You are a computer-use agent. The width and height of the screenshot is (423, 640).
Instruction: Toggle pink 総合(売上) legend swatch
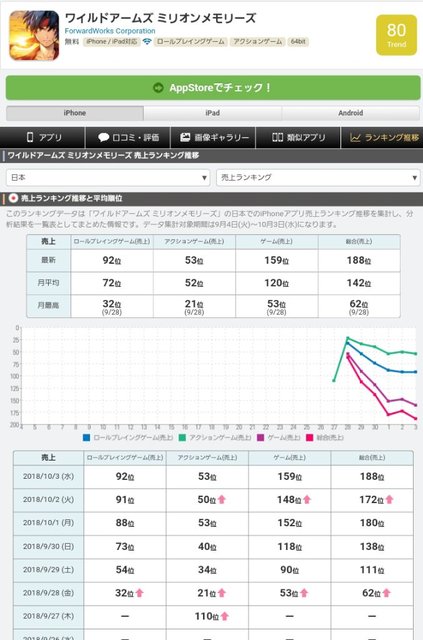309,438
